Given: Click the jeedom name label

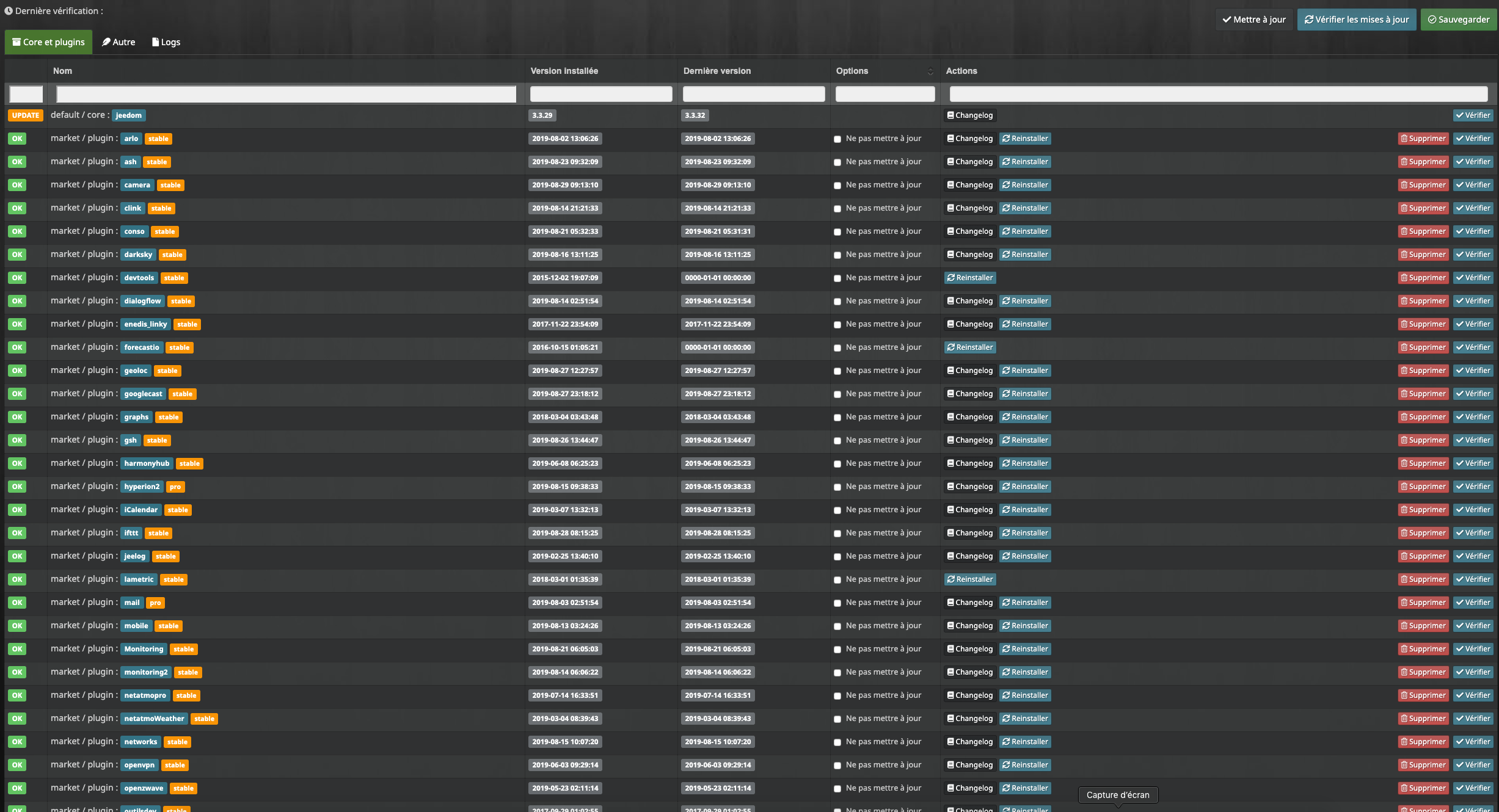Looking at the screenshot, I should pyautogui.click(x=128, y=115).
